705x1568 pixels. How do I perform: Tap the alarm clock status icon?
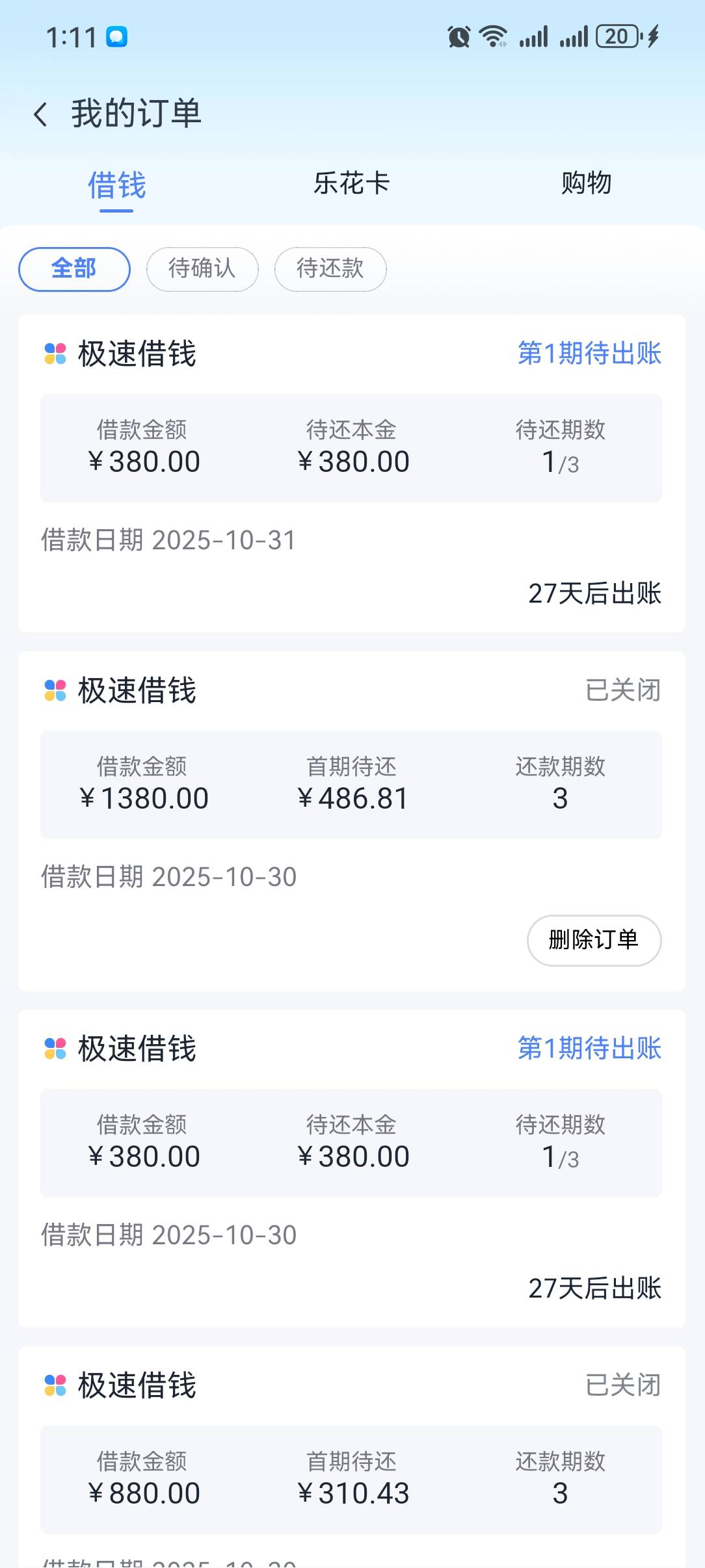click(x=459, y=37)
